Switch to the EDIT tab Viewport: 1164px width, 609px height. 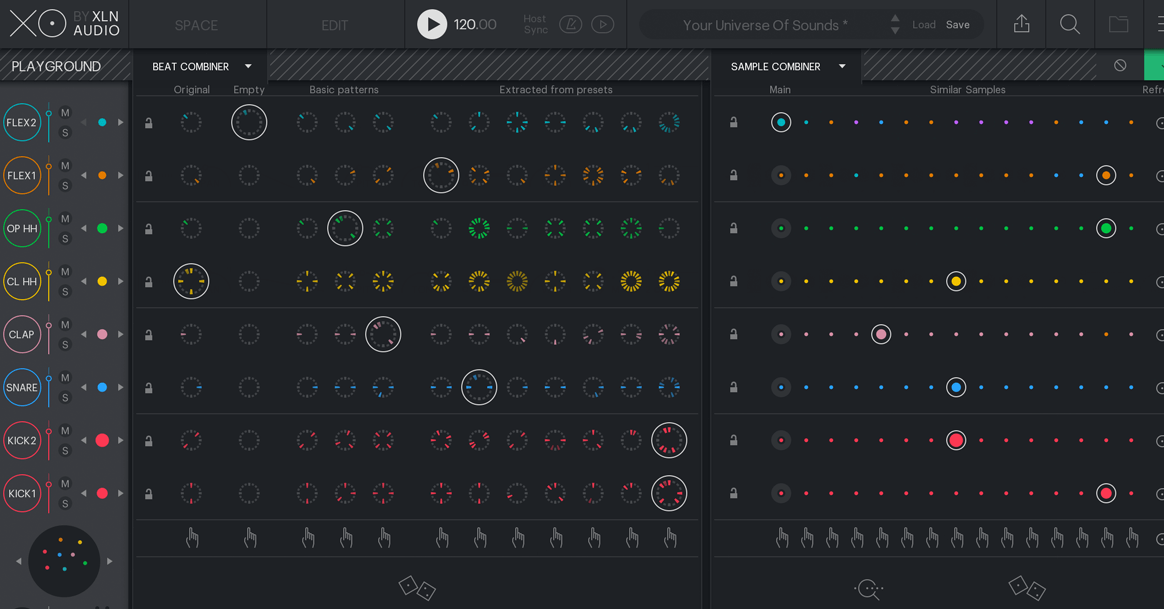[x=334, y=25]
